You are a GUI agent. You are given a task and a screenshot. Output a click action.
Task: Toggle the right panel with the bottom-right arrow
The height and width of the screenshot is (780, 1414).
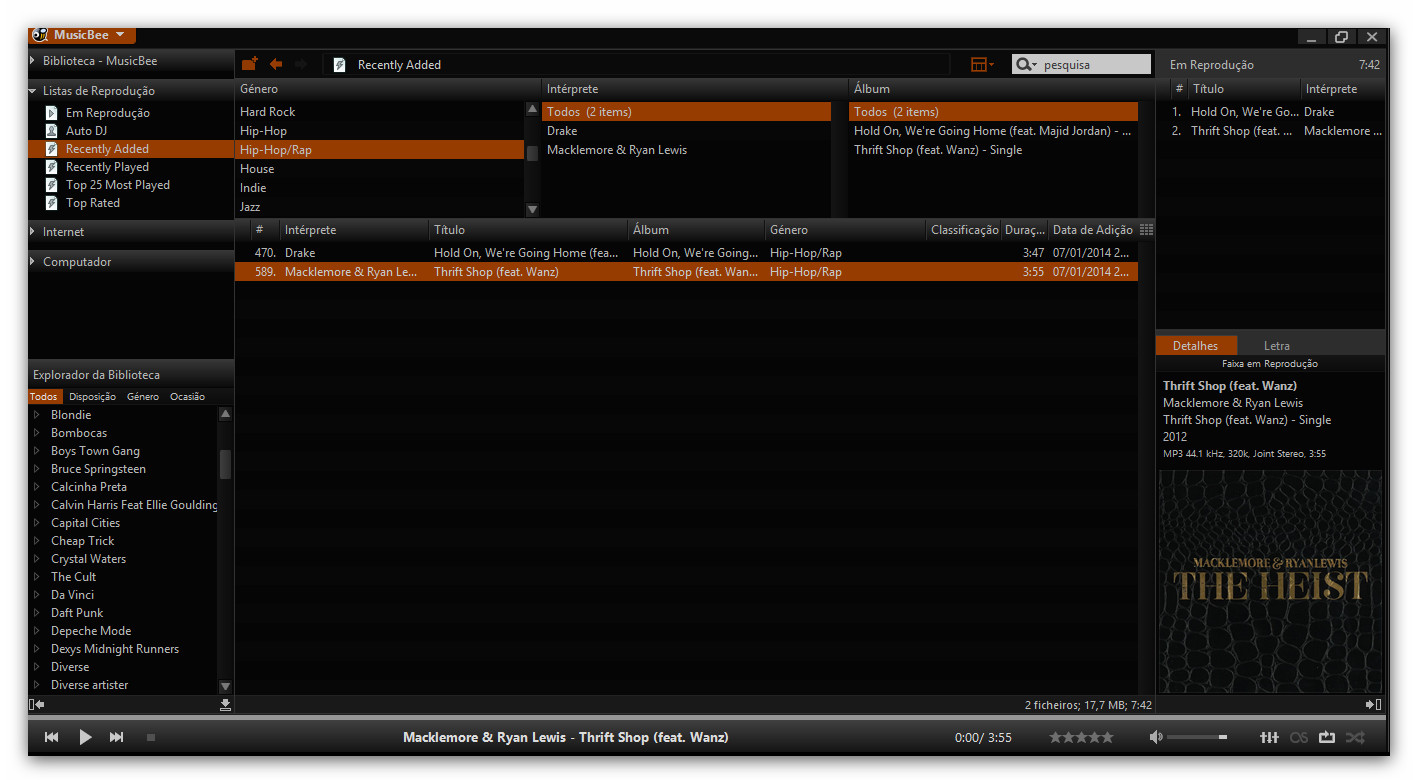click(x=1377, y=704)
